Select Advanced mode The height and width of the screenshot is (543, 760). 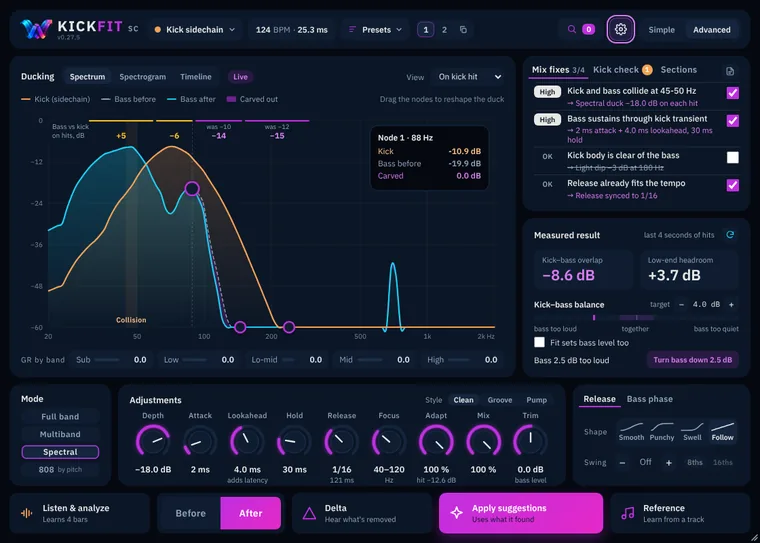[x=712, y=30]
